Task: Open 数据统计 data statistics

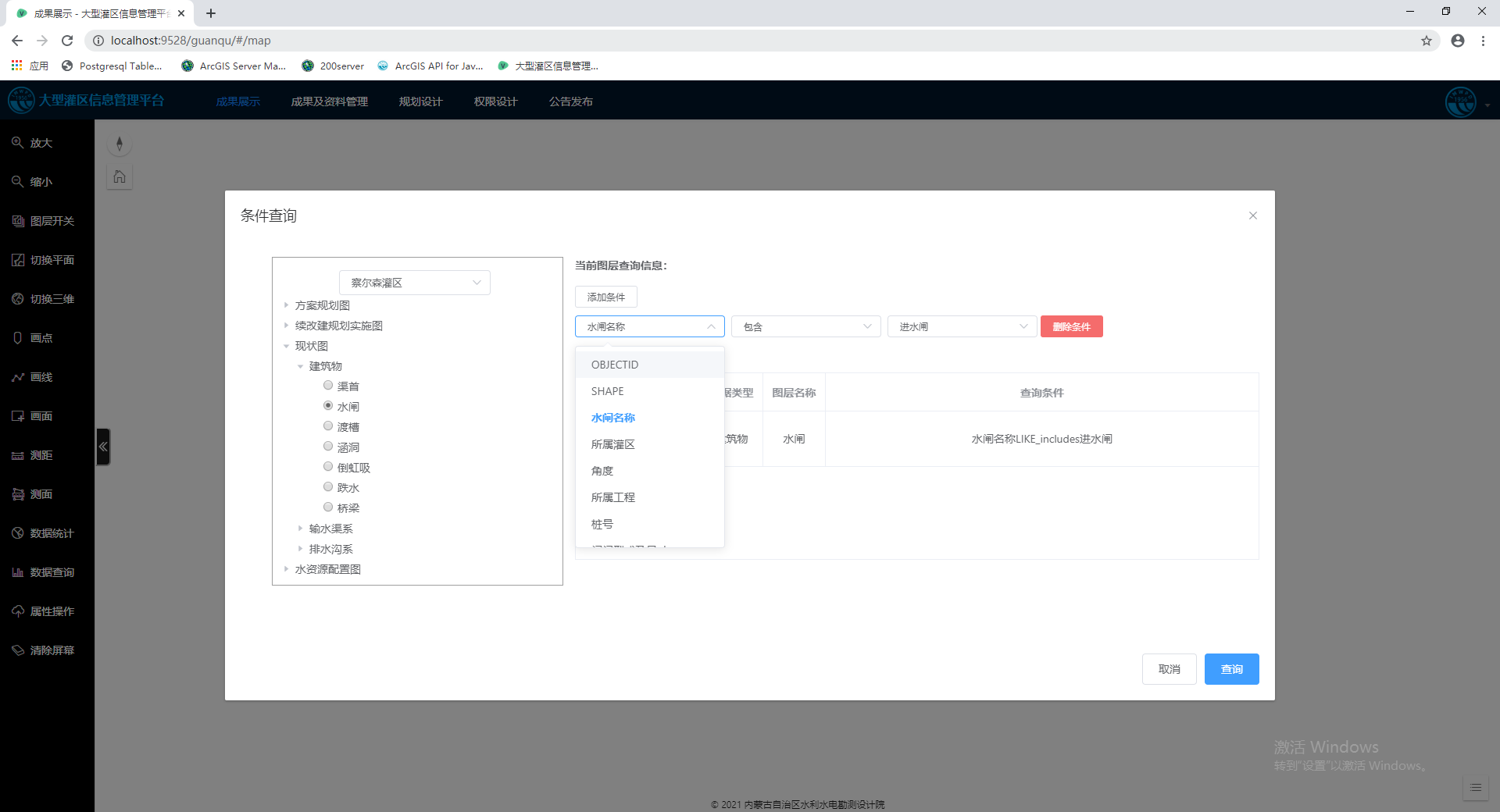Action: 43,533
